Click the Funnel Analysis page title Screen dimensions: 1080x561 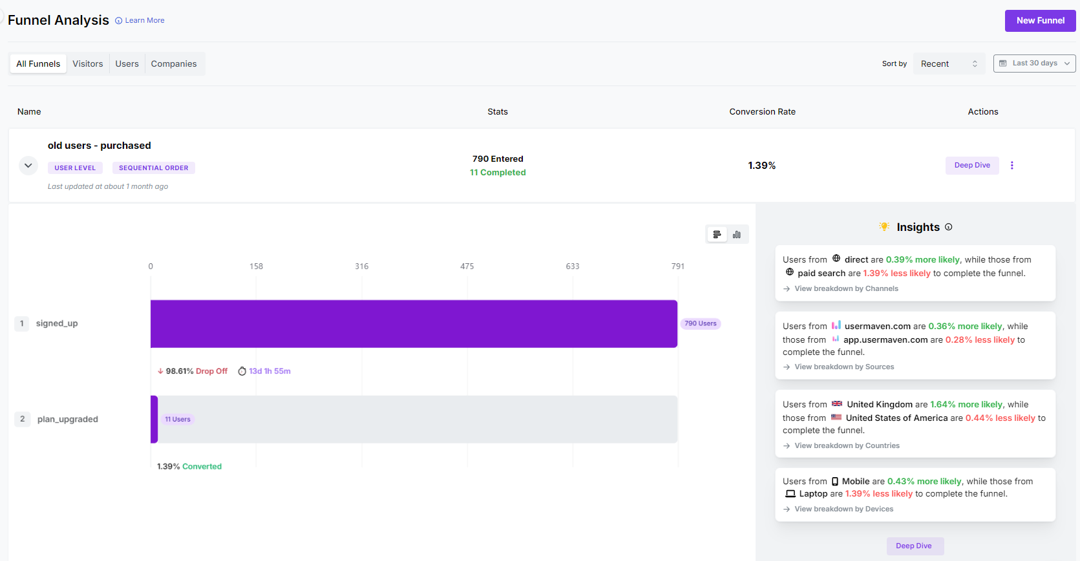click(59, 20)
